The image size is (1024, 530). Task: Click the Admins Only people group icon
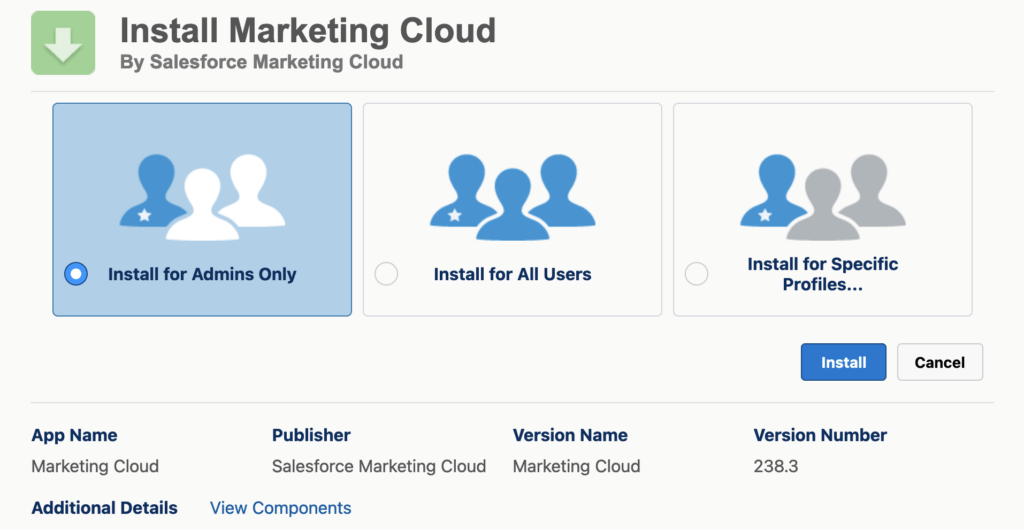202,197
